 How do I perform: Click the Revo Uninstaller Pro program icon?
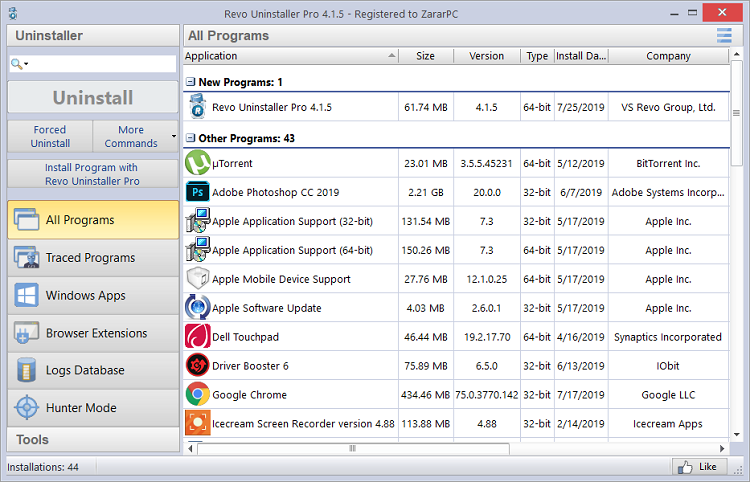(197, 106)
